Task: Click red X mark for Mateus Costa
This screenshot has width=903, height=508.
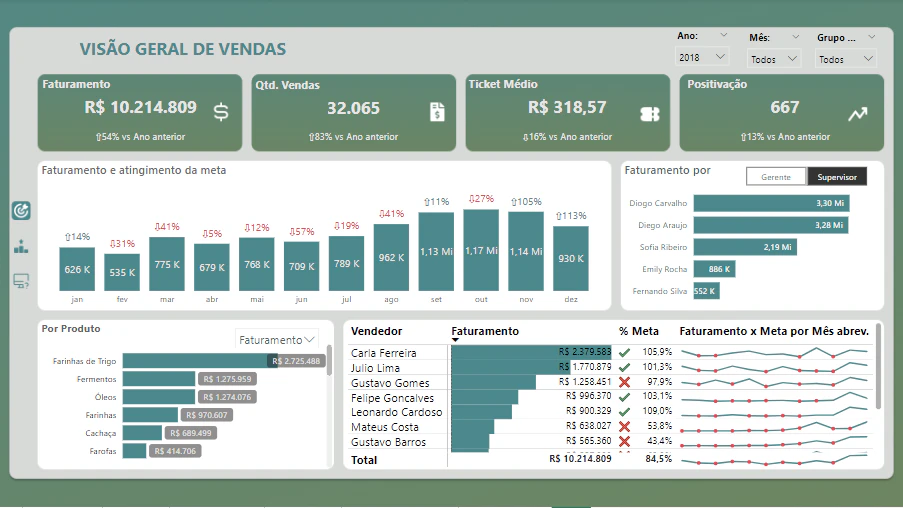Action: pyautogui.click(x=624, y=426)
